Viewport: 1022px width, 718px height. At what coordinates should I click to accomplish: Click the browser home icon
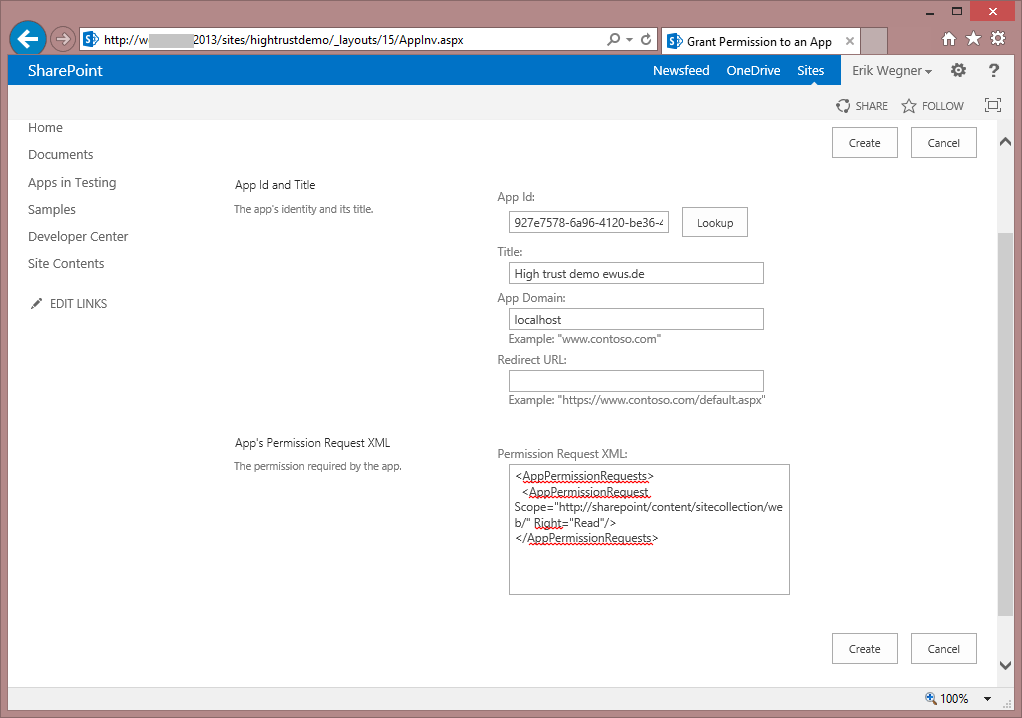click(x=949, y=39)
